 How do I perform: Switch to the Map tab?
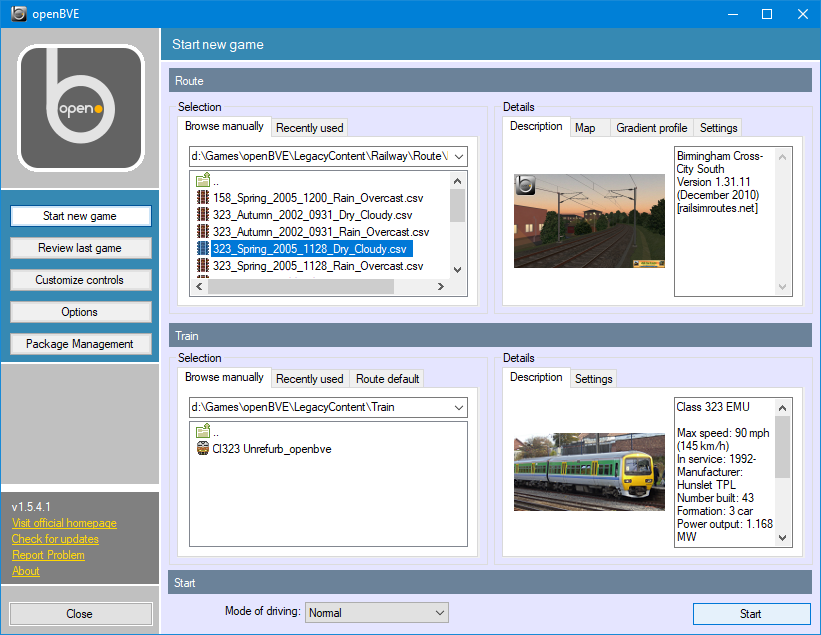click(589, 127)
